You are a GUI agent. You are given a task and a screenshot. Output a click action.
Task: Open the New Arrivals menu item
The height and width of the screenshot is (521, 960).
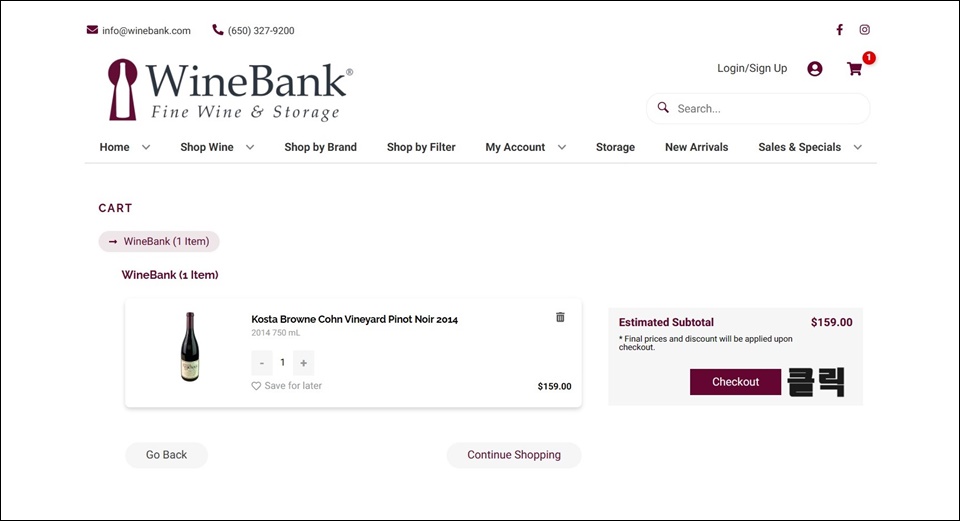(x=697, y=147)
